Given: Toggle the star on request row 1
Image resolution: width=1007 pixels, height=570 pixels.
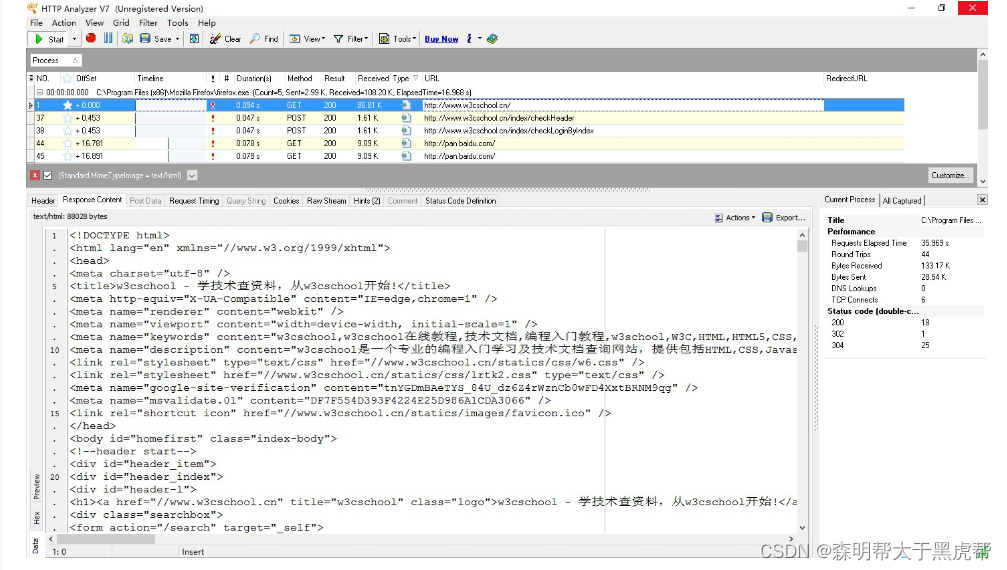Looking at the screenshot, I should click(67, 105).
